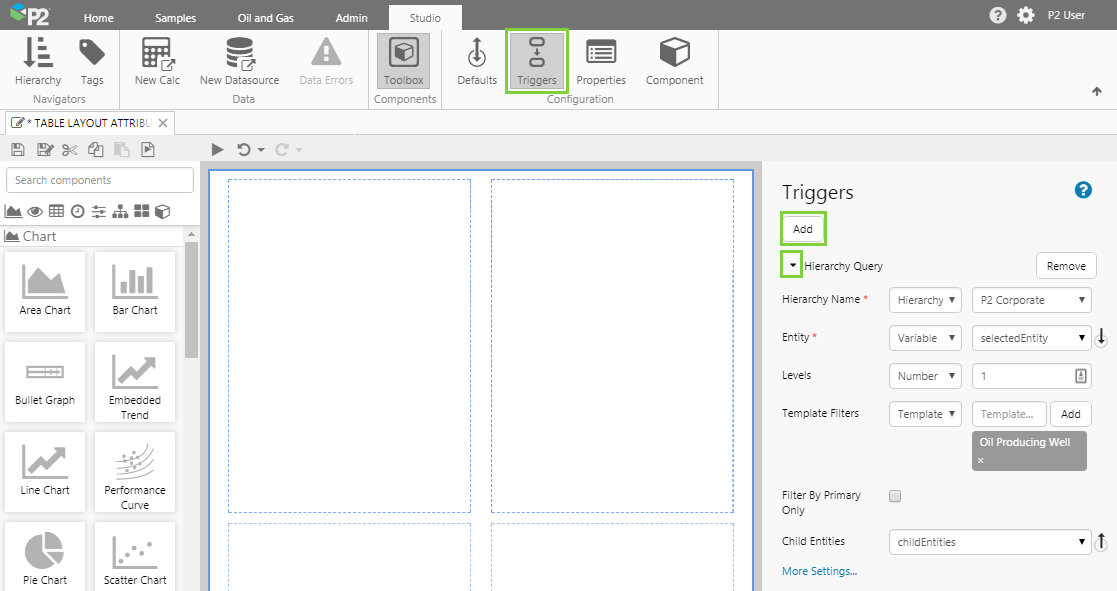The image size is (1117, 591).
Task: Expand the childEntities dropdown
Action: [989, 542]
